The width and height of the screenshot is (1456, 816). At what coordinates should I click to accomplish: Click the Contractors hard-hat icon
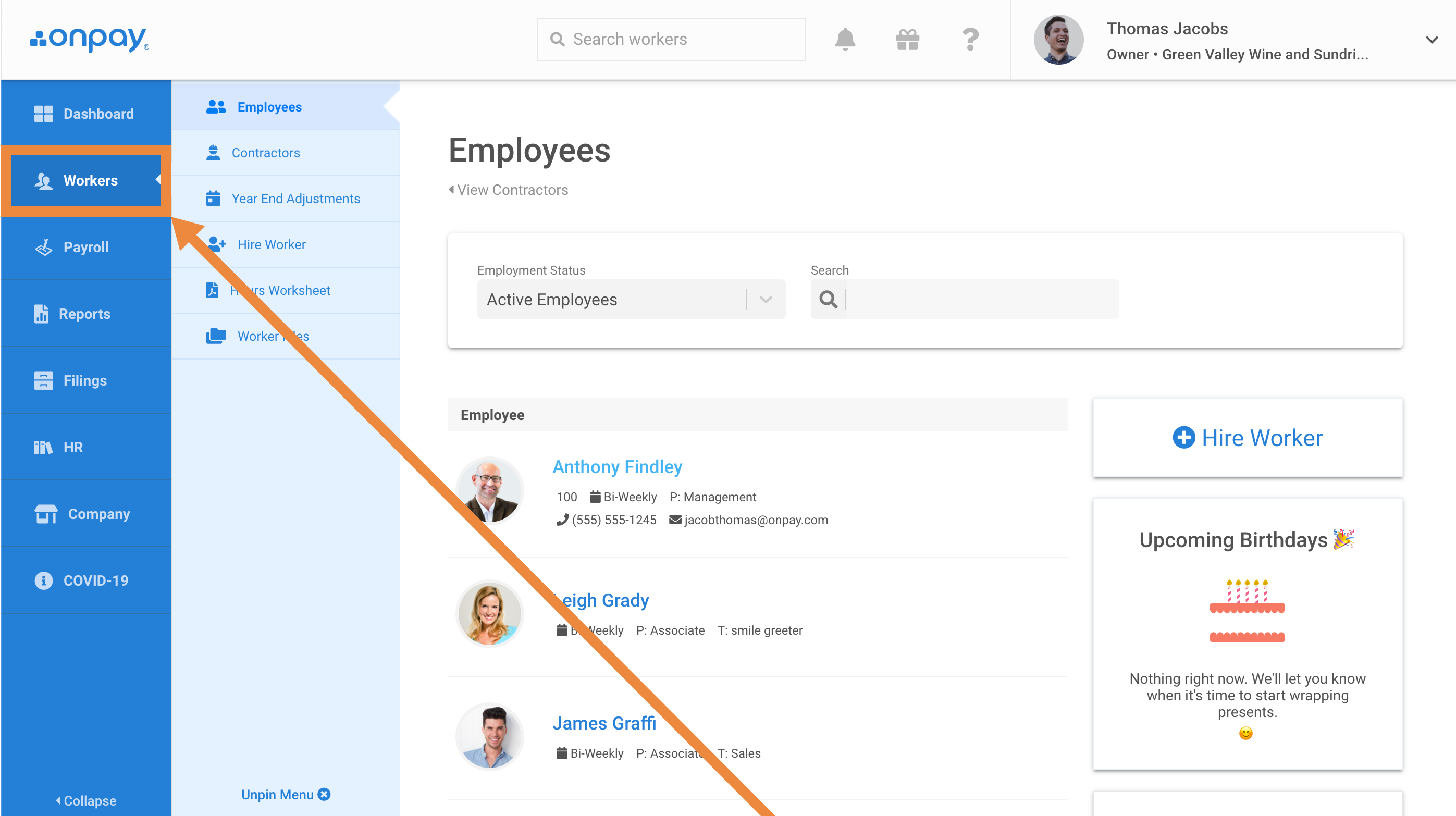213,153
